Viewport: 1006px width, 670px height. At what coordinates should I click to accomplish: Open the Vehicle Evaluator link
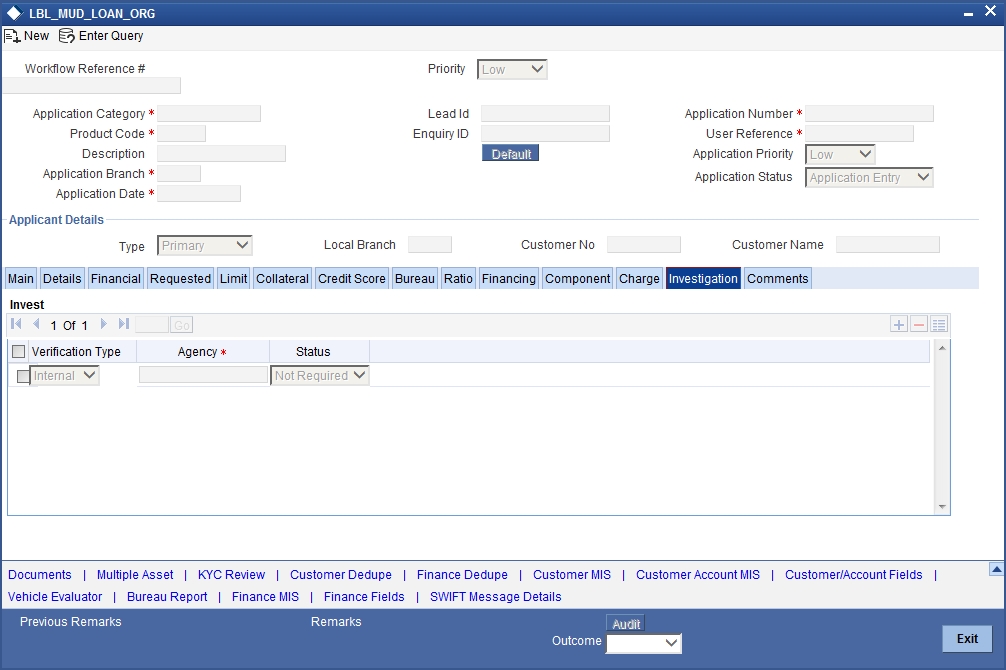pyautogui.click(x=55, y=596)
